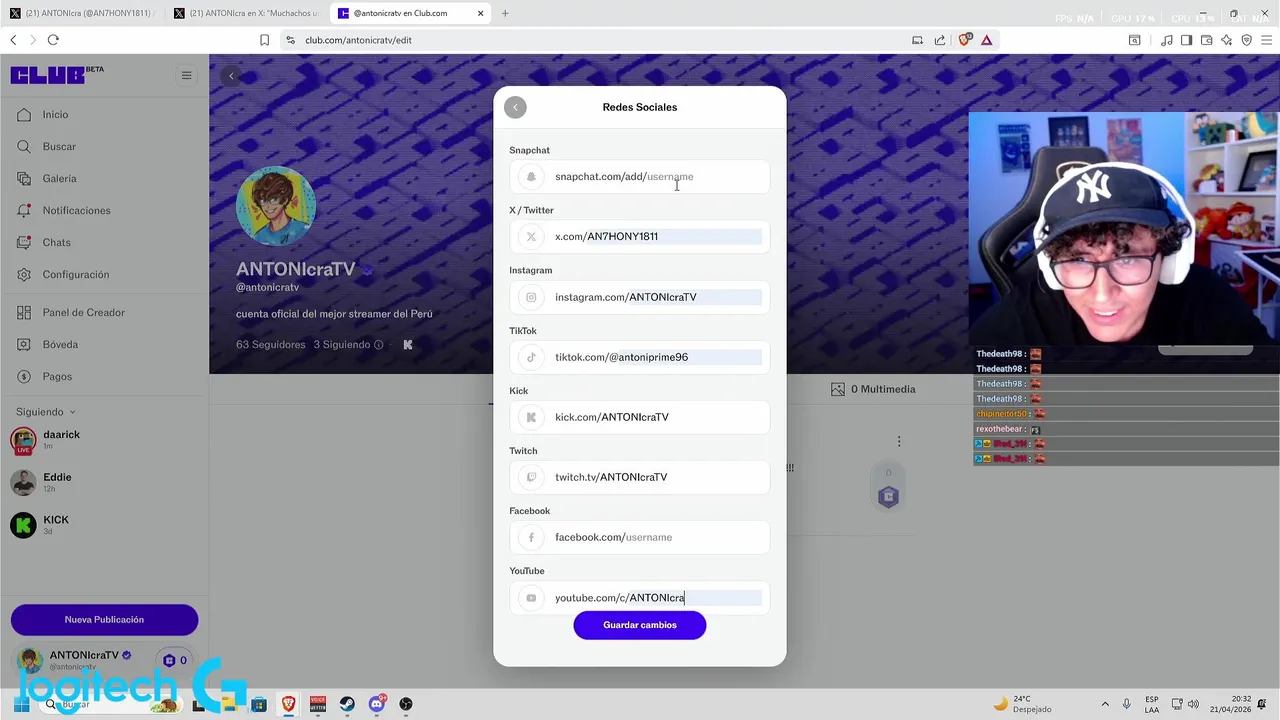Click the coins balance icon bottom-left

(169, 661)
